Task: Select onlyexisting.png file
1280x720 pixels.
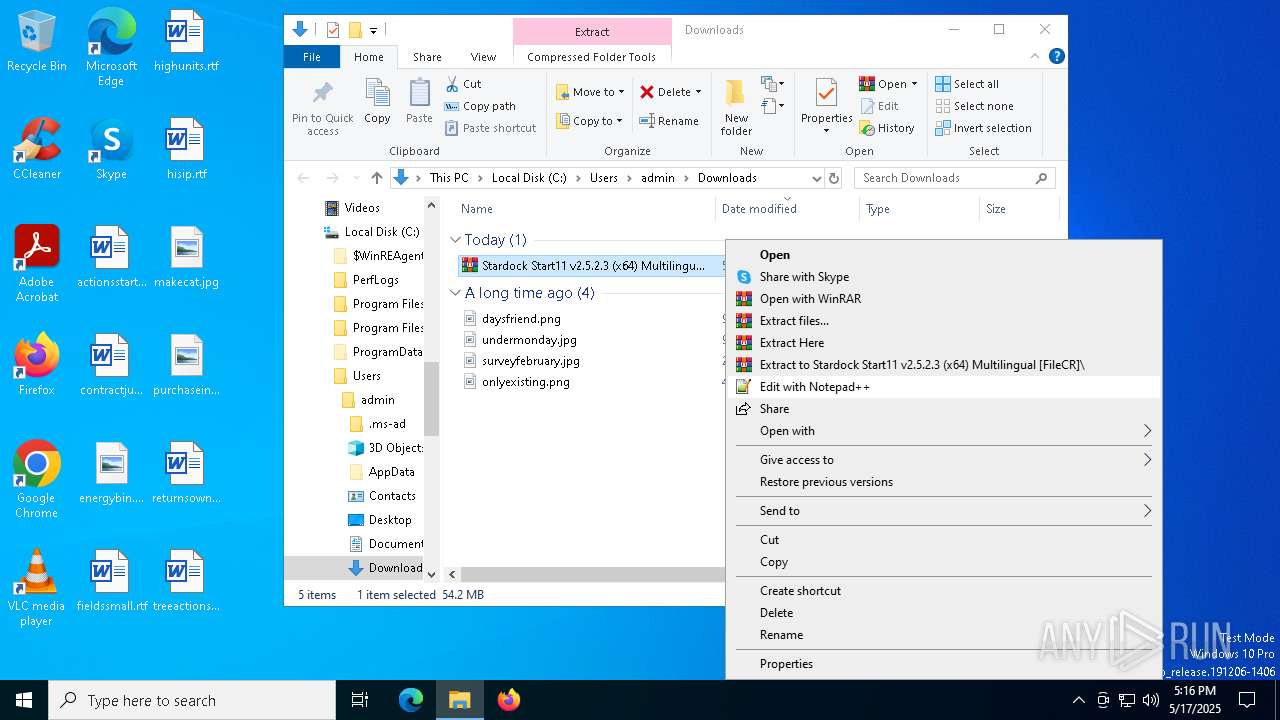Action: [x=525, y=382]
